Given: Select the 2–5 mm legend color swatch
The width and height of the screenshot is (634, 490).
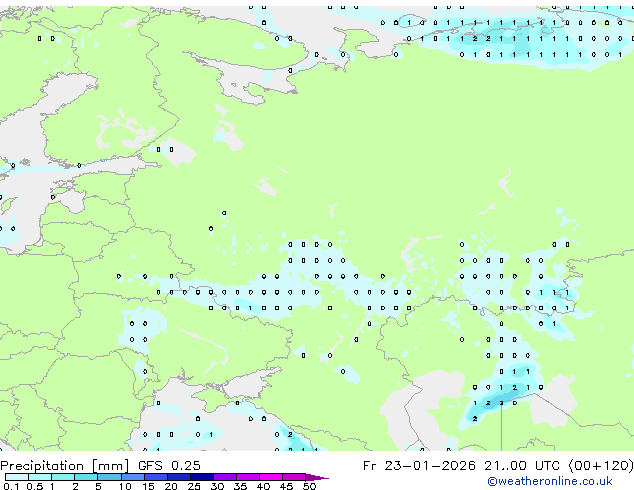Looking at the screenshot, I should coord(86,477).
